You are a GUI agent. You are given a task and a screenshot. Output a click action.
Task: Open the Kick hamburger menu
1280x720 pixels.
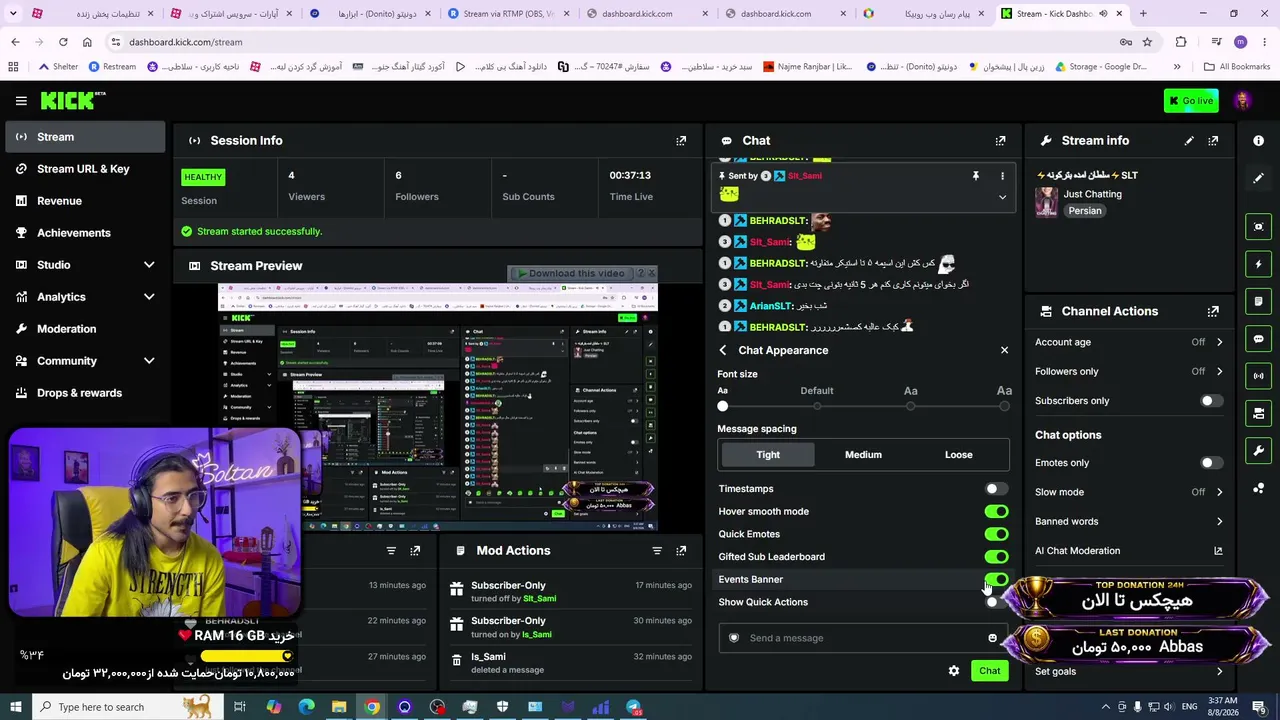click(21, 101)
